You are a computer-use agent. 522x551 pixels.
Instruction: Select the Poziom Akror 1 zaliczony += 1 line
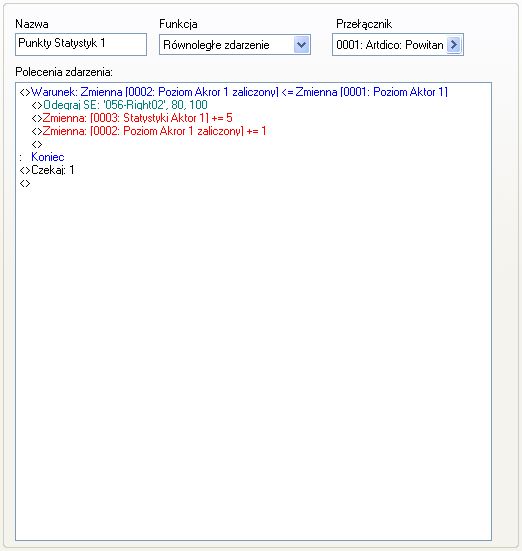pyautogui.click(x=149, y=131)
